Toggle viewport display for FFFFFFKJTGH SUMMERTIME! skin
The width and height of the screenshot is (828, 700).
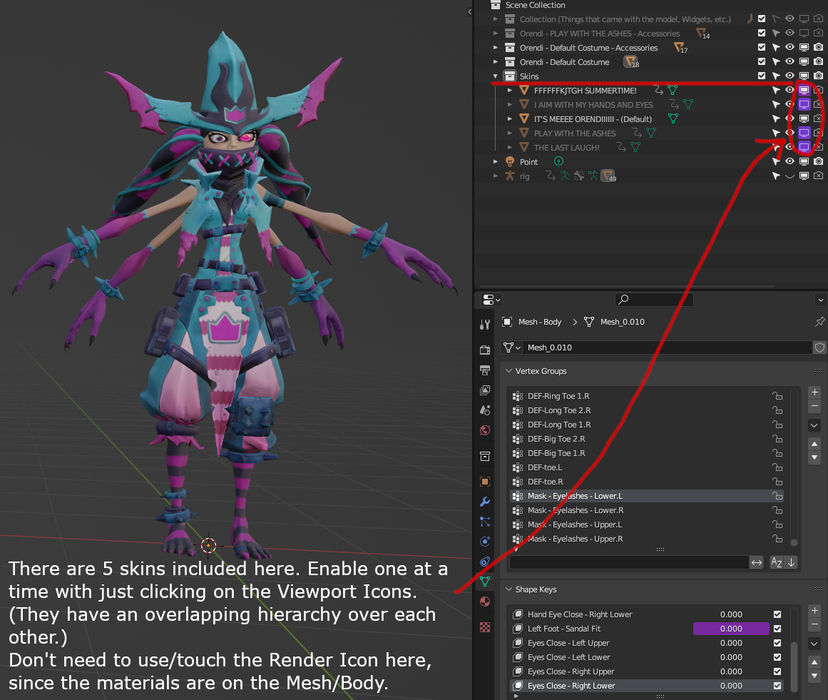coord(804,90)
